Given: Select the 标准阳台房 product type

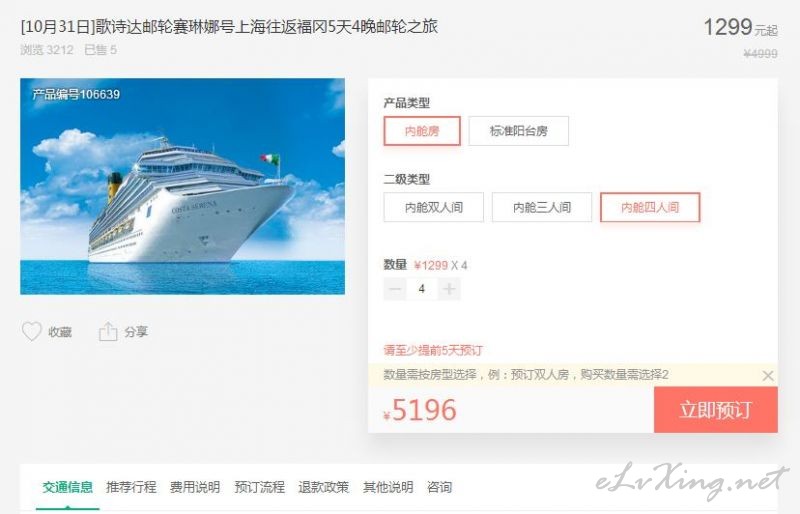Looking at the screenshot, I should click(518, 131).
